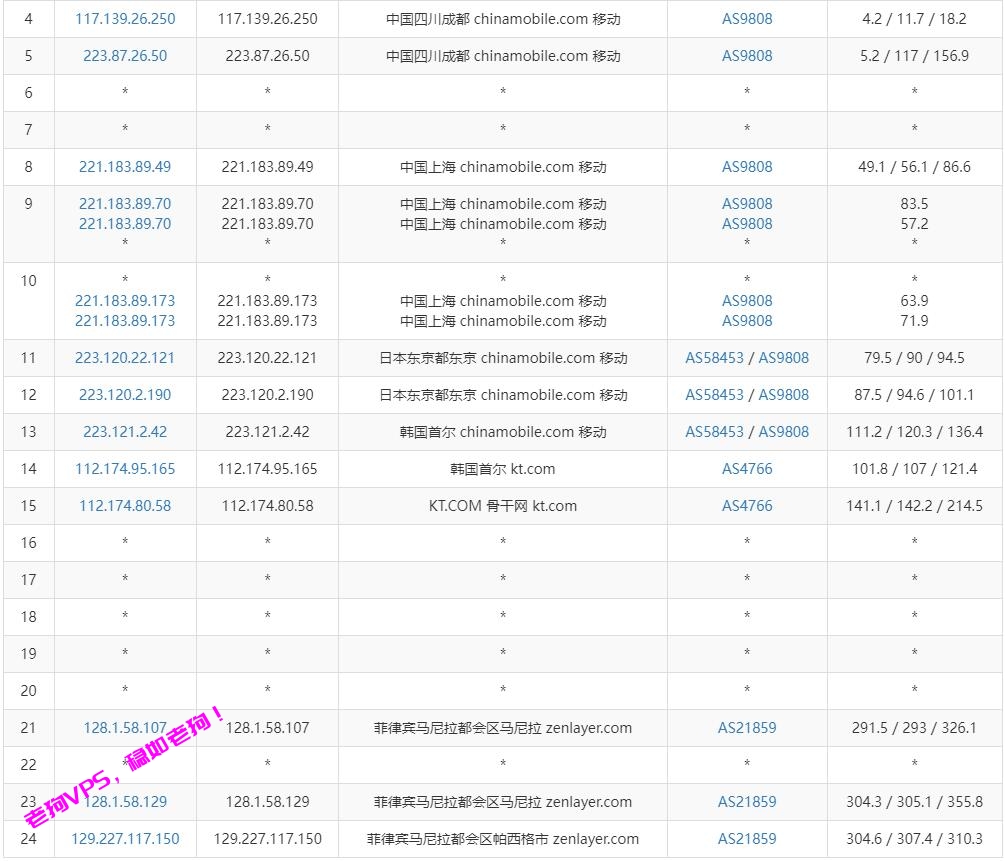The height and width of the screenshot is (861, 1005).
Task: Open the 117.139.26.250 IP link in hop 4
Action: coord(125,19)
